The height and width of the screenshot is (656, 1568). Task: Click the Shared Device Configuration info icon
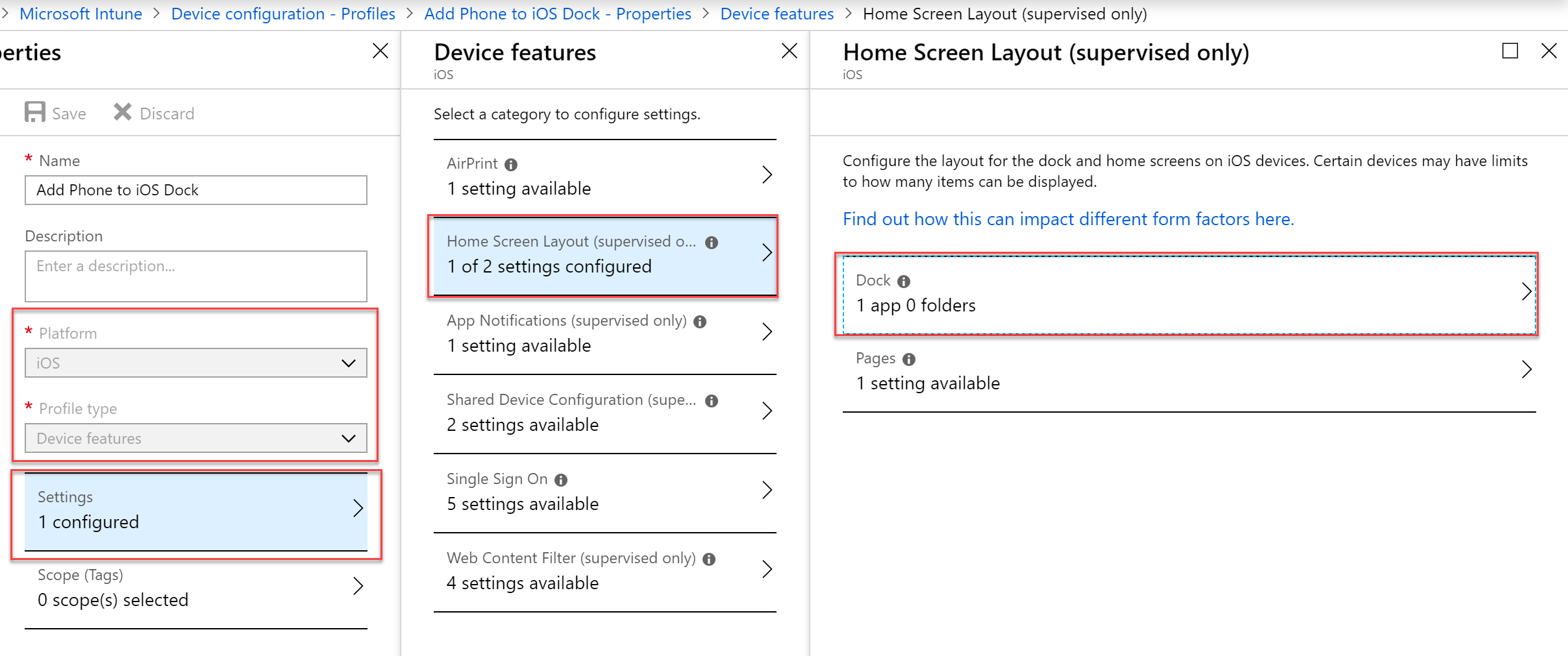(712, 401)
